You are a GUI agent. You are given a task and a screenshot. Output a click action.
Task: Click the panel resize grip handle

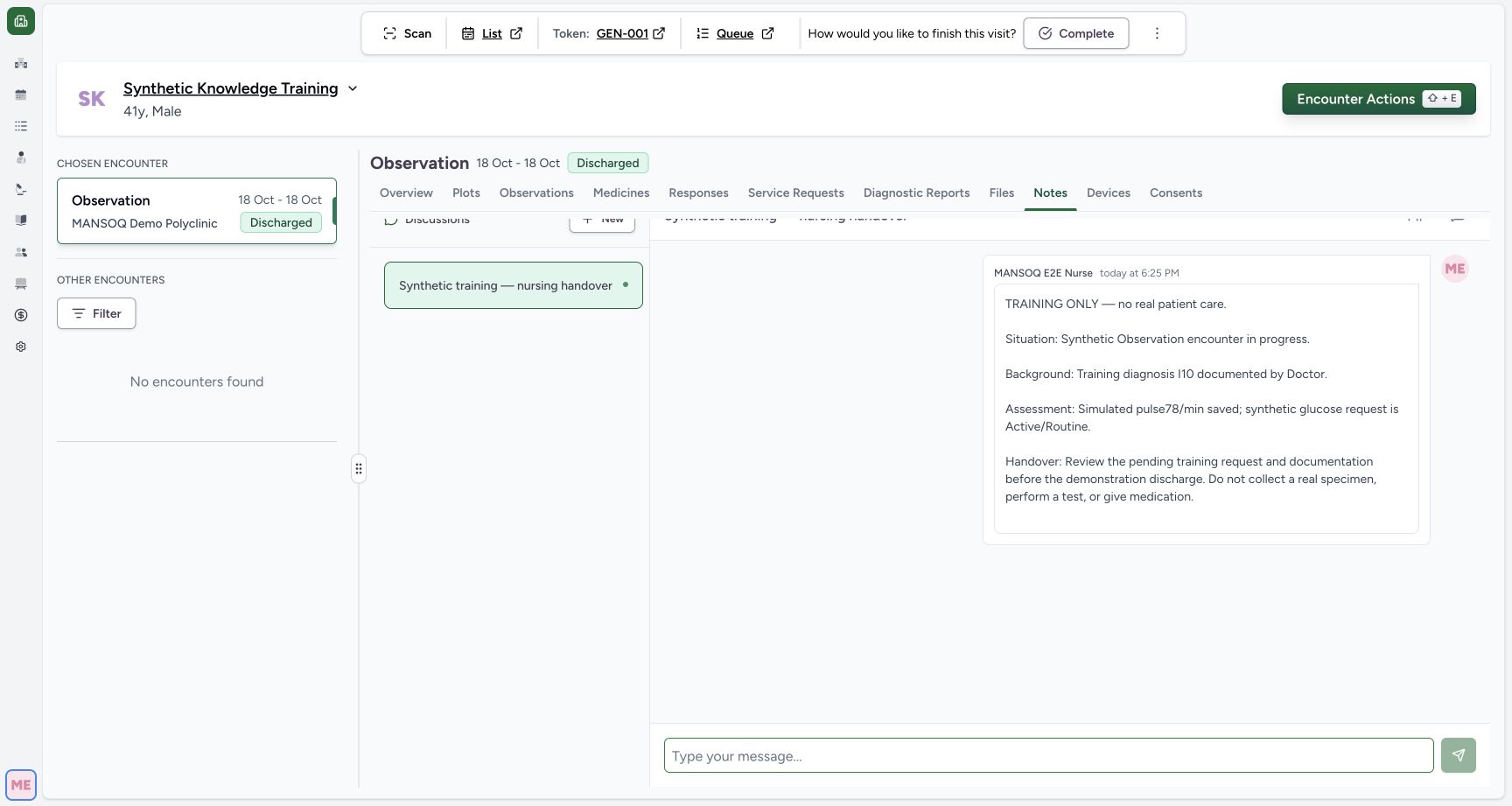(359, 469)
